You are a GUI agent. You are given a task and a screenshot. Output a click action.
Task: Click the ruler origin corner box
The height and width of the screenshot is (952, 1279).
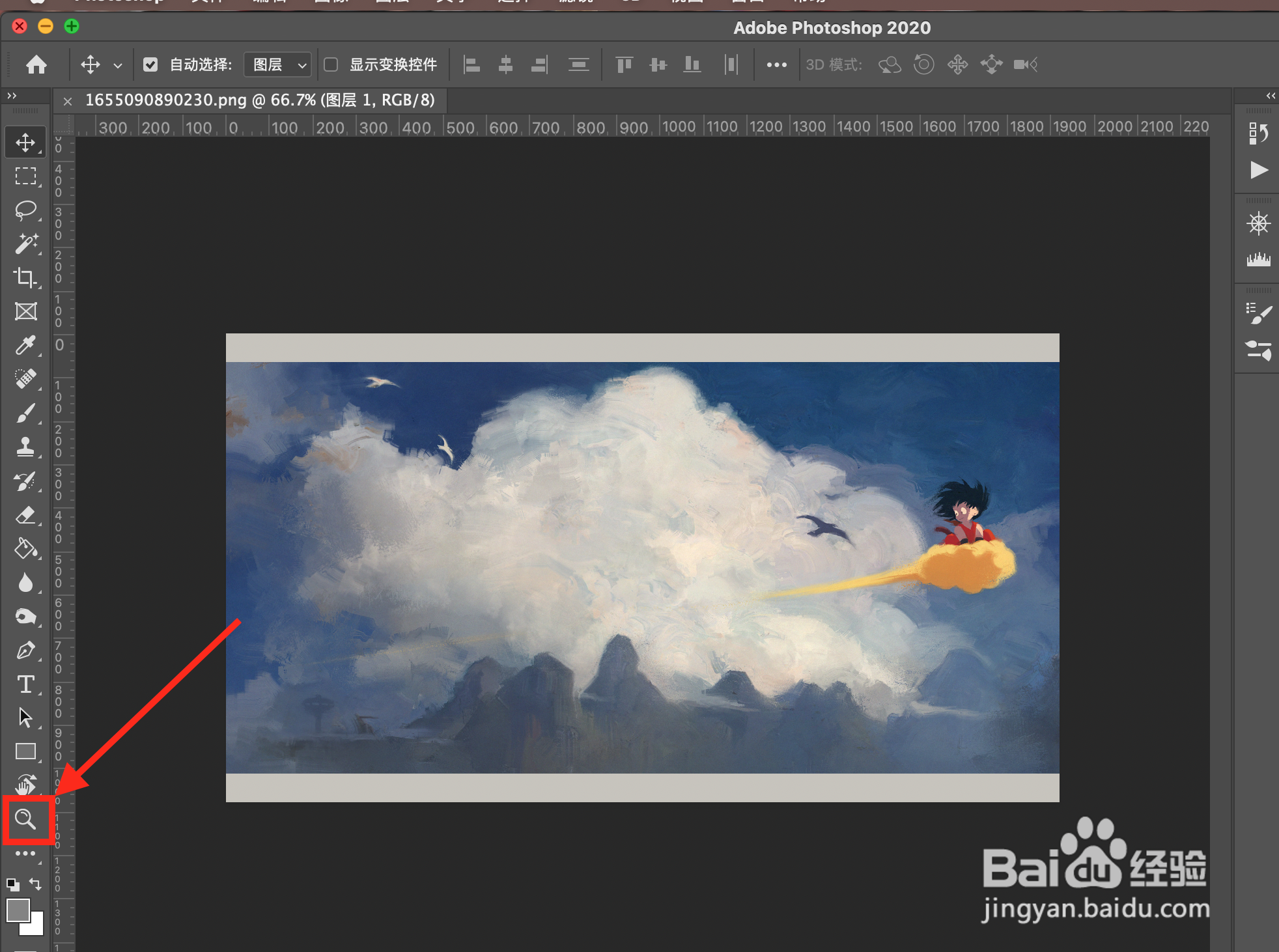[x=64, y=126]
